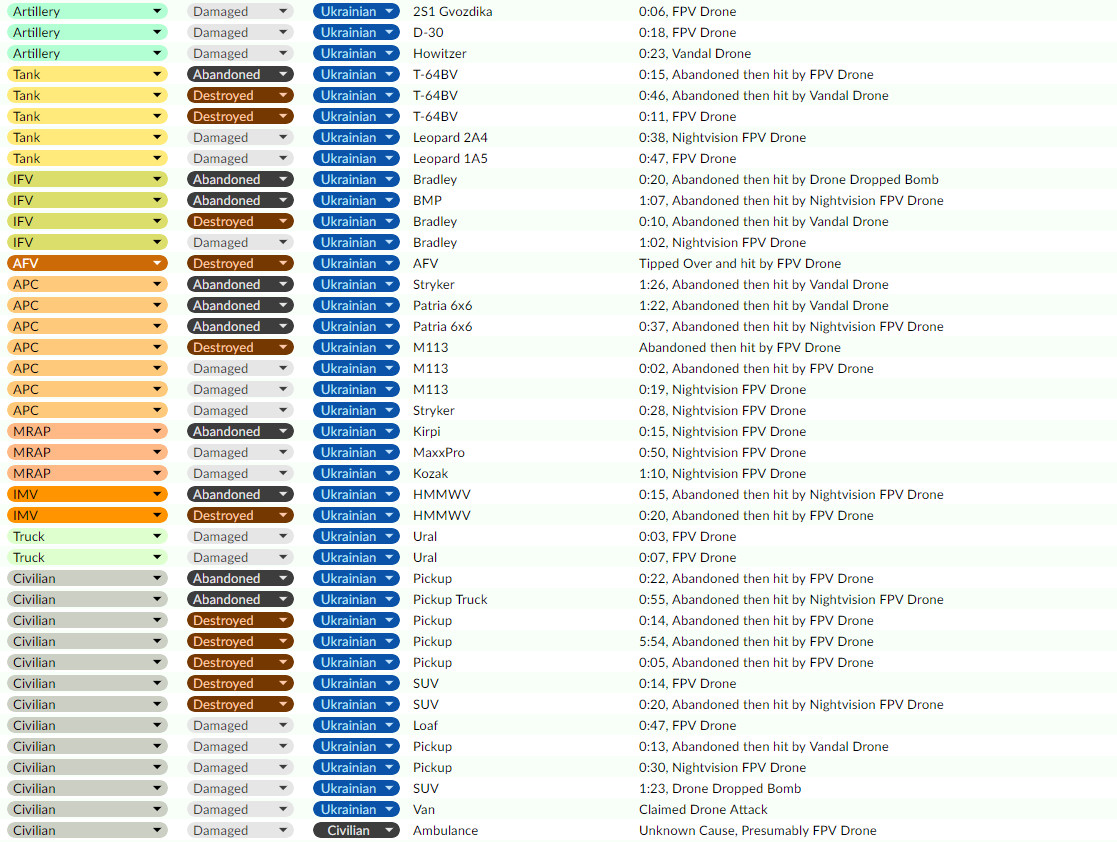The width and height of the screenshot is (1117, 842).
Task: Select the 'Kirpi' model cell
Action: click(x=427, y=432)
